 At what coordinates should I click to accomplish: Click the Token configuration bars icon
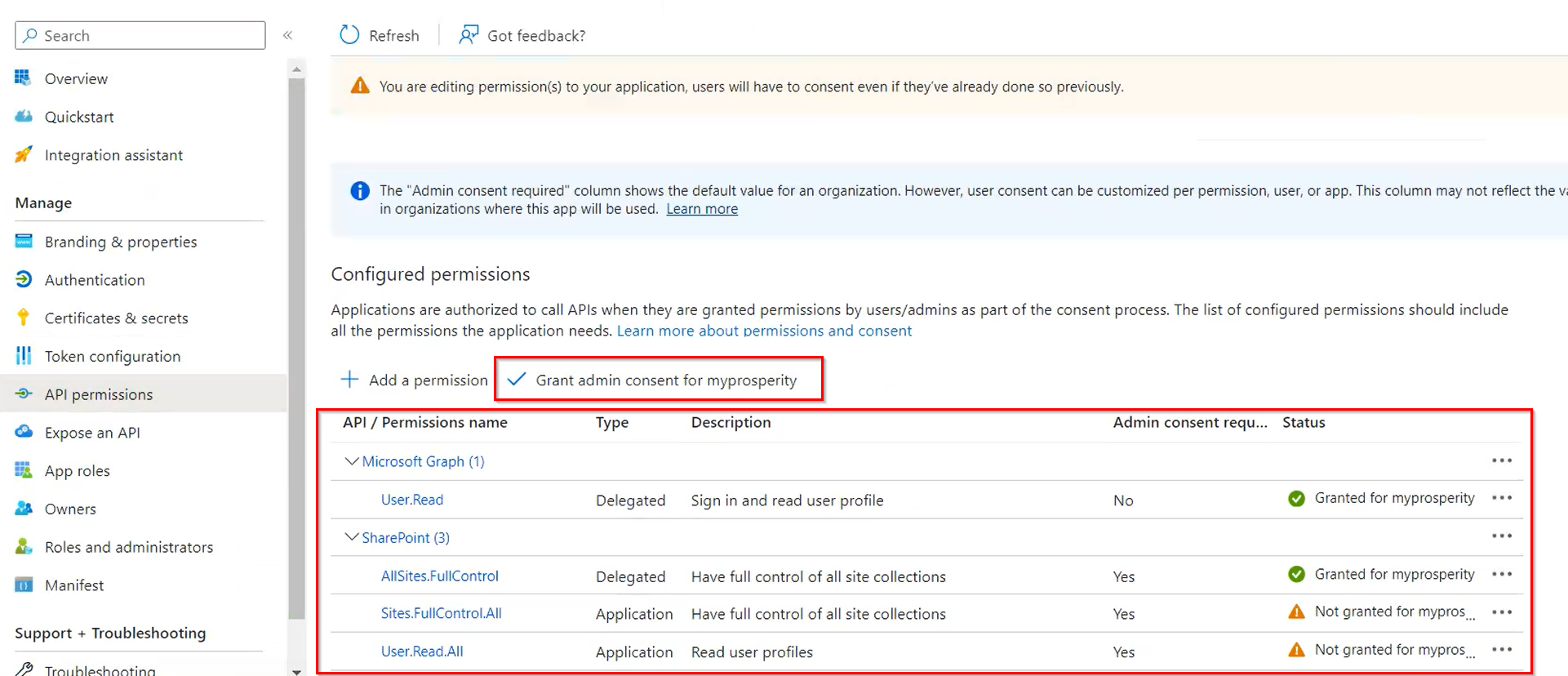click(24, 355)
